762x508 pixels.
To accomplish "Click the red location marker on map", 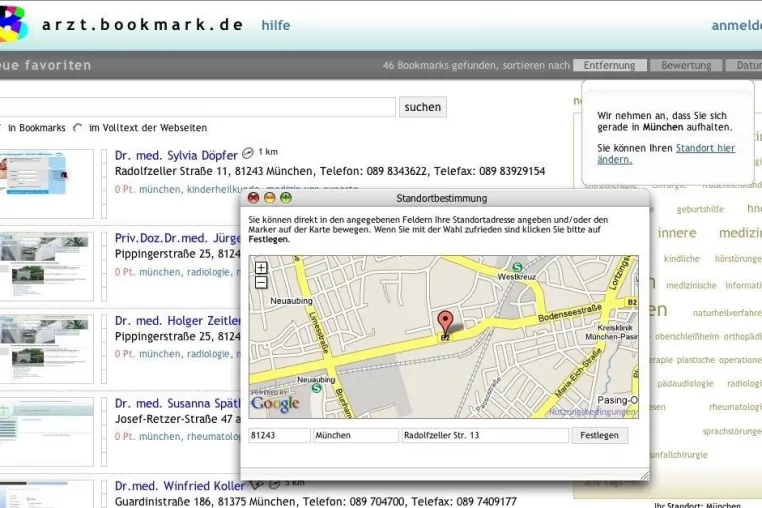I will [445, 322].
